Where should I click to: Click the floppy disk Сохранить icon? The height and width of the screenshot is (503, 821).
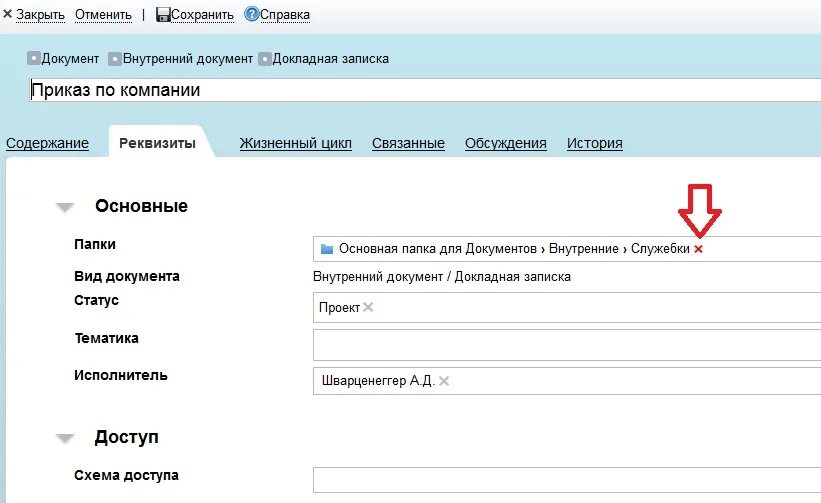[163, 15]
